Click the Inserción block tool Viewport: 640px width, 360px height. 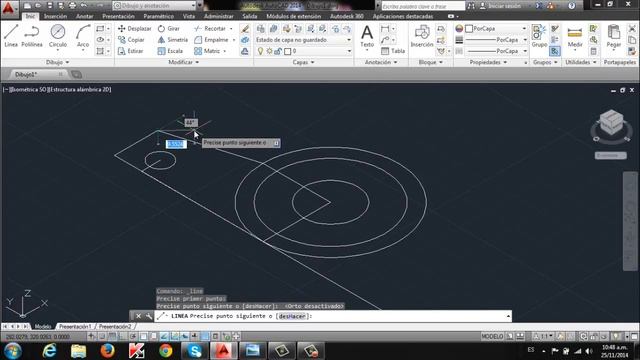coord(422,36)
